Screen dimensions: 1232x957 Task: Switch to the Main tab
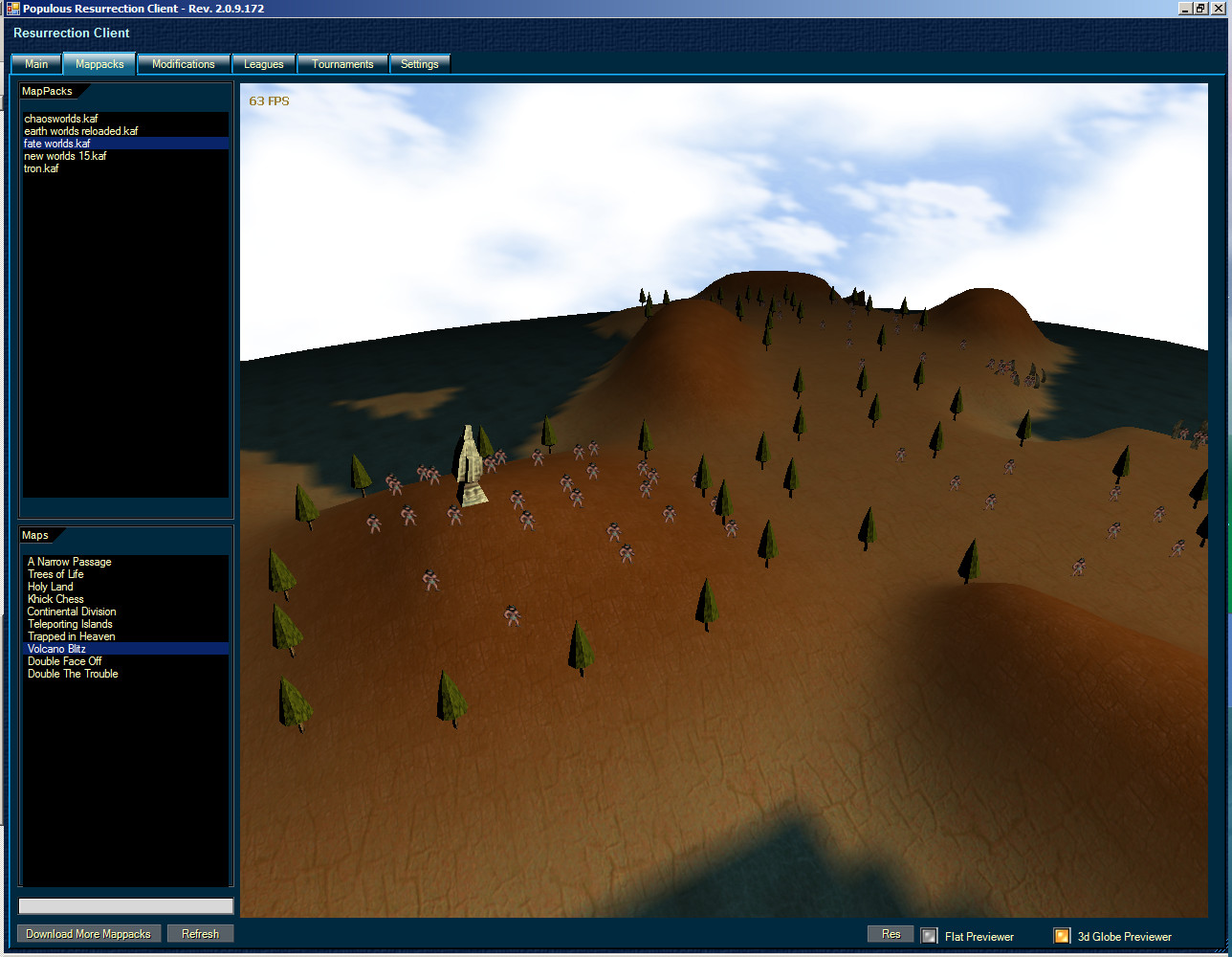(x=36, y=64)
